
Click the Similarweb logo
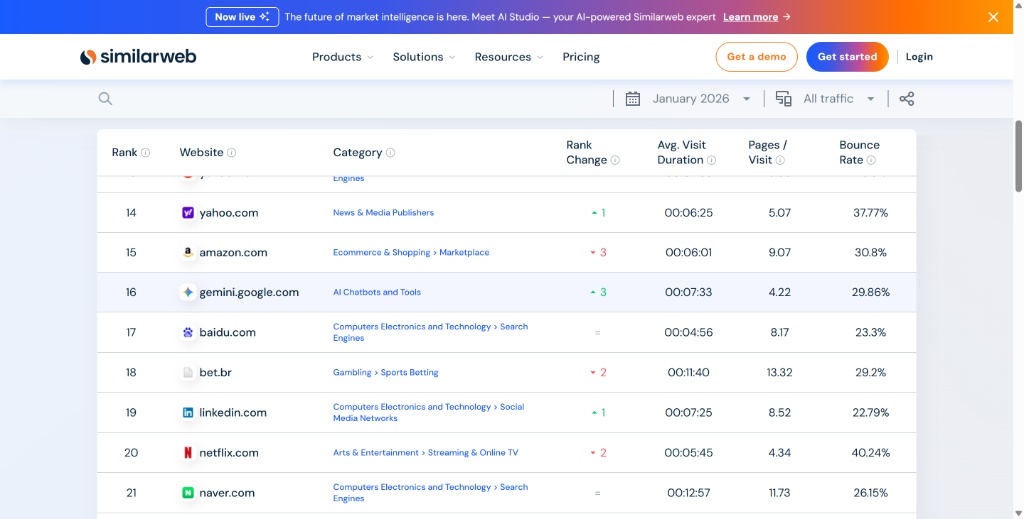coord(138,57)
